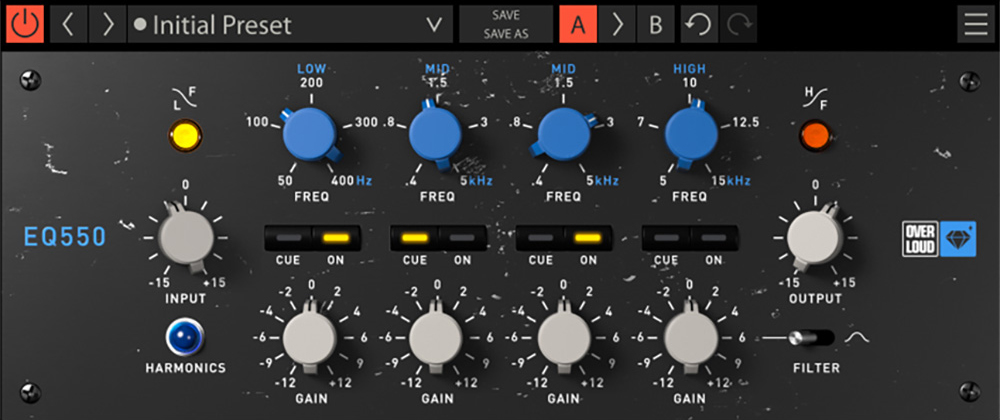Click the FILTER label text
Image resolution: width=1000 pixels, height=420 pixels.
pos(816,368)
